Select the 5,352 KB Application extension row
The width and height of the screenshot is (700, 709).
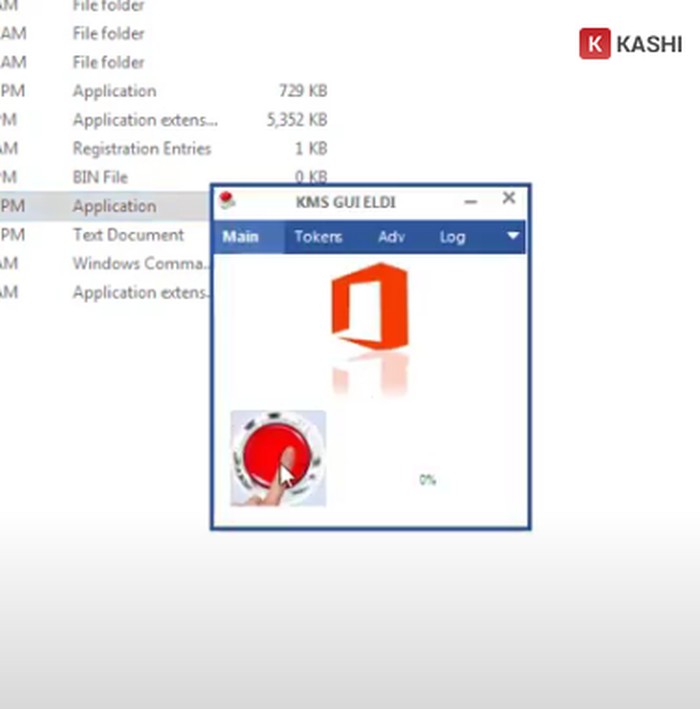click(x=164, y=120)
